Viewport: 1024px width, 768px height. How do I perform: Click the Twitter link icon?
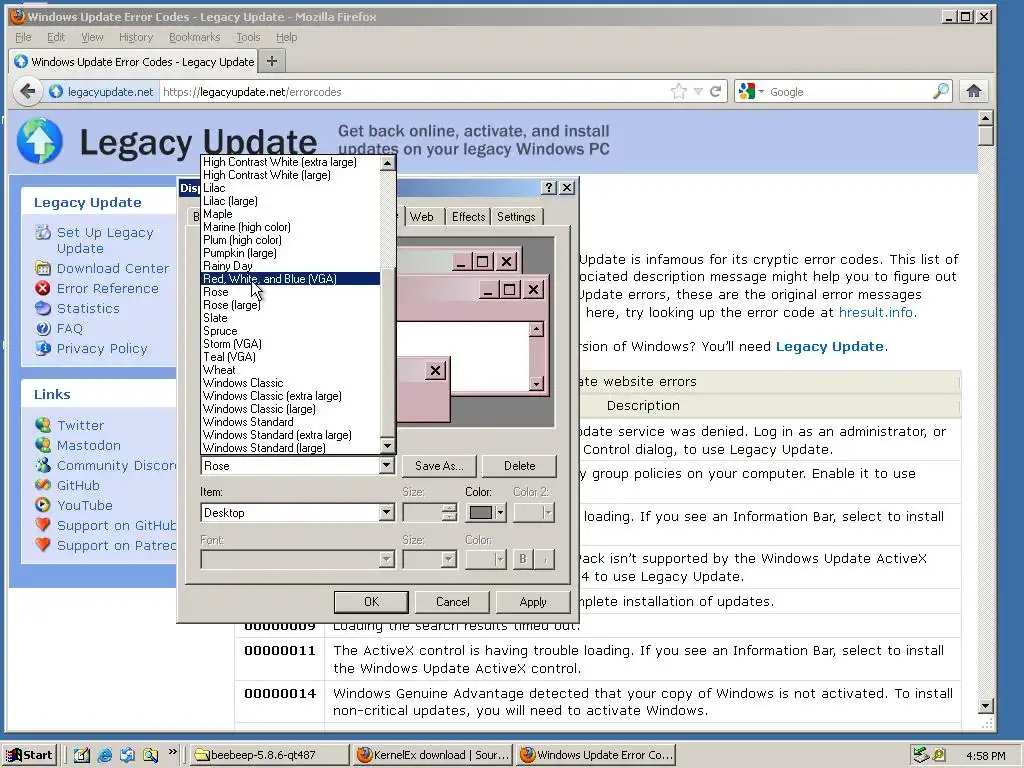point(43,425)
